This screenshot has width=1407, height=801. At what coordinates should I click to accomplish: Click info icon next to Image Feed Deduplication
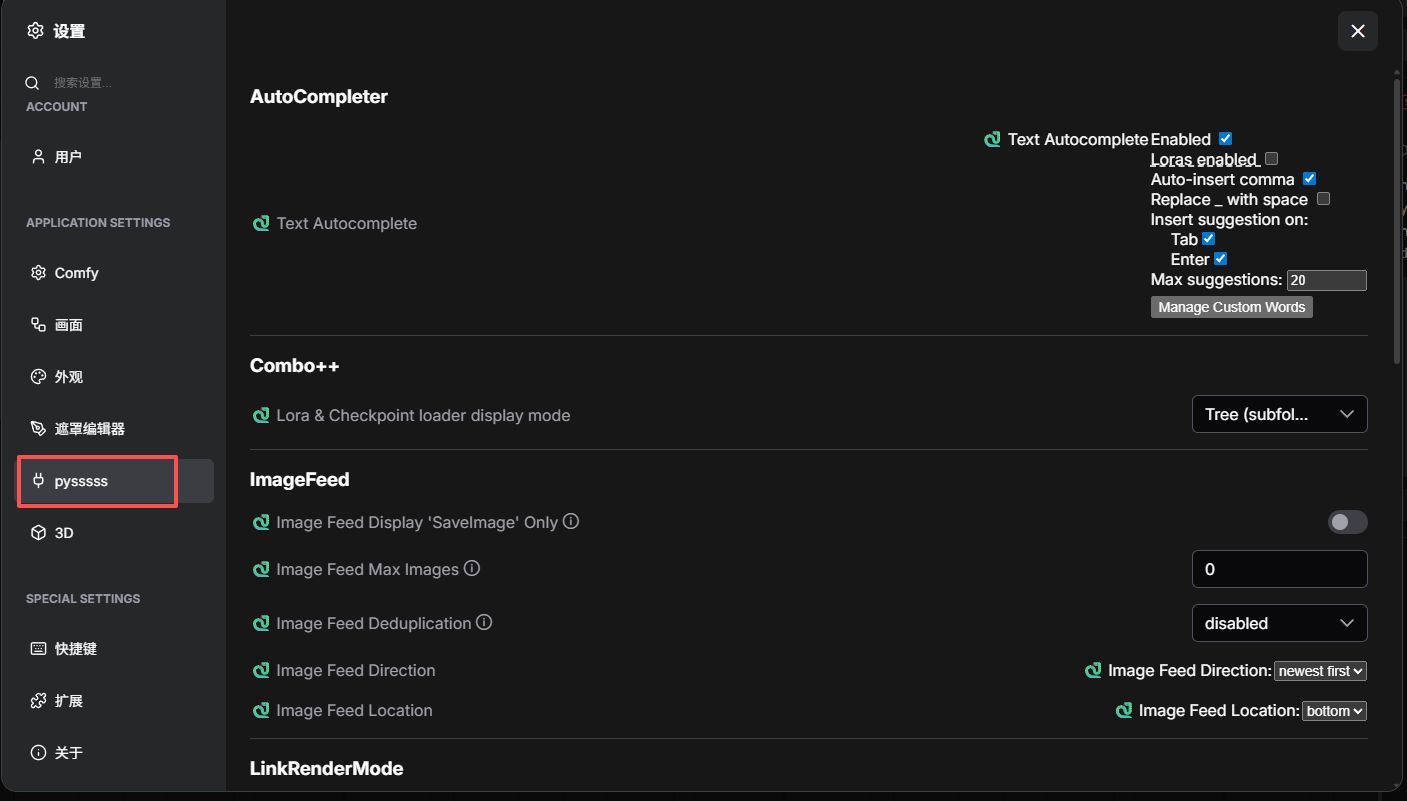point(484,622)
